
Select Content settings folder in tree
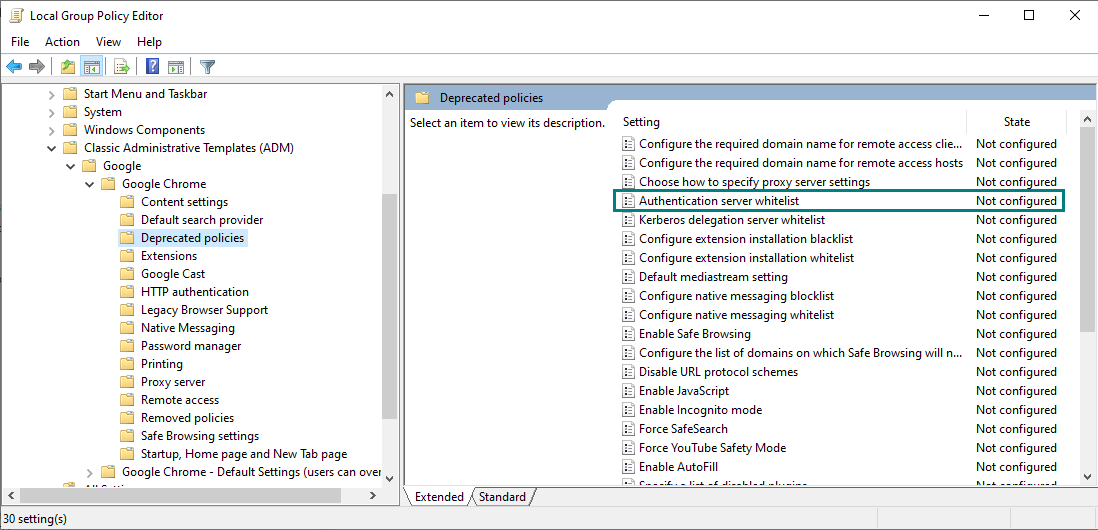(184, 202)
